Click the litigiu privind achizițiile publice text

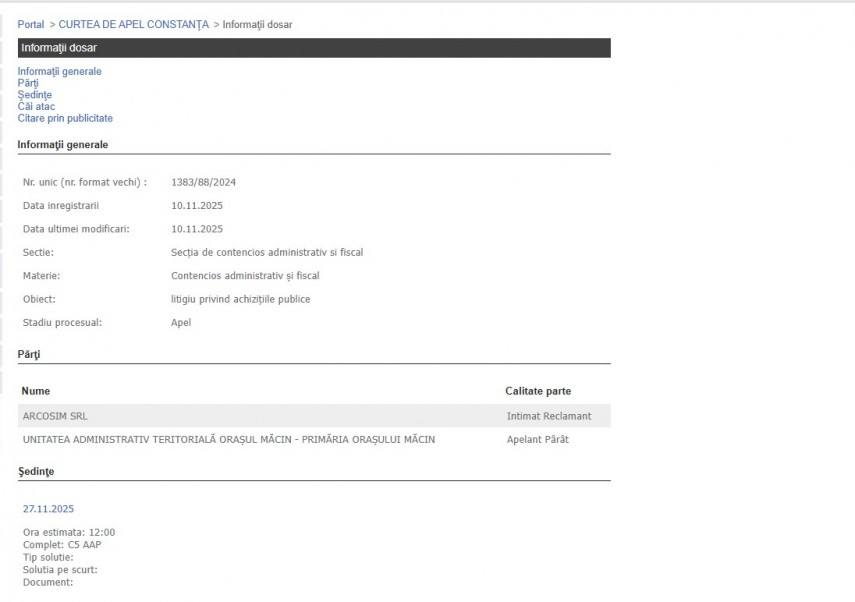pyautogui.click(x=240, y=299)
